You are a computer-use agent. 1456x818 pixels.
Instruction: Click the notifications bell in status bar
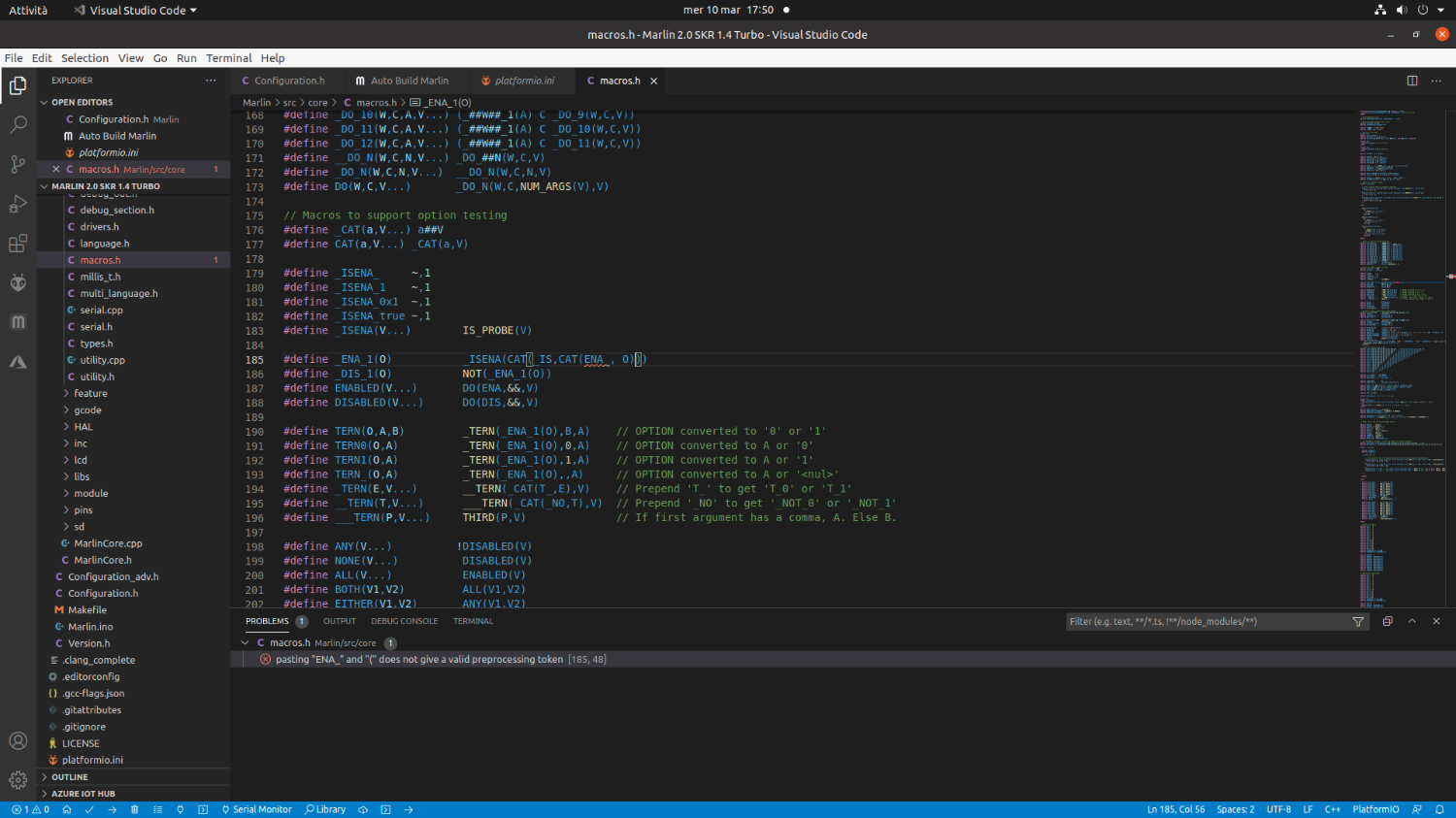1440,809
